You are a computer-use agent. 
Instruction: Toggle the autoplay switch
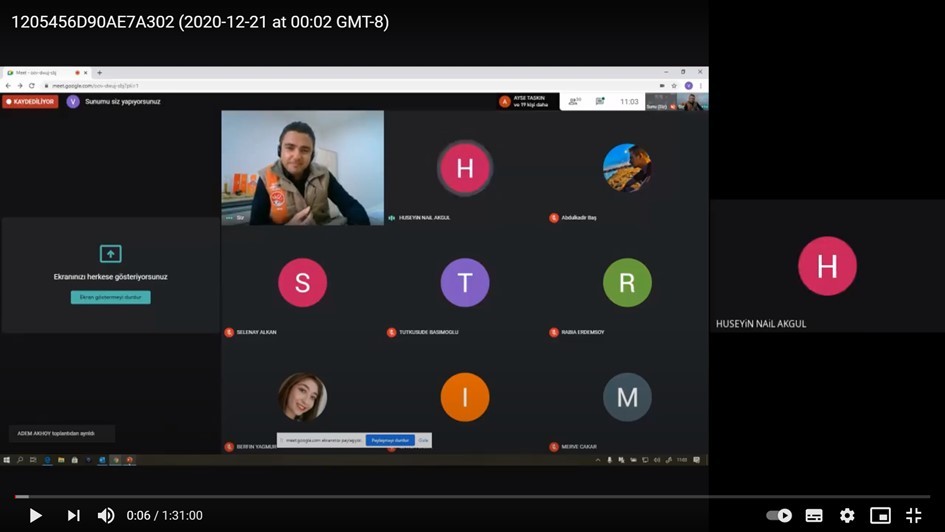[x=779, y=515]
